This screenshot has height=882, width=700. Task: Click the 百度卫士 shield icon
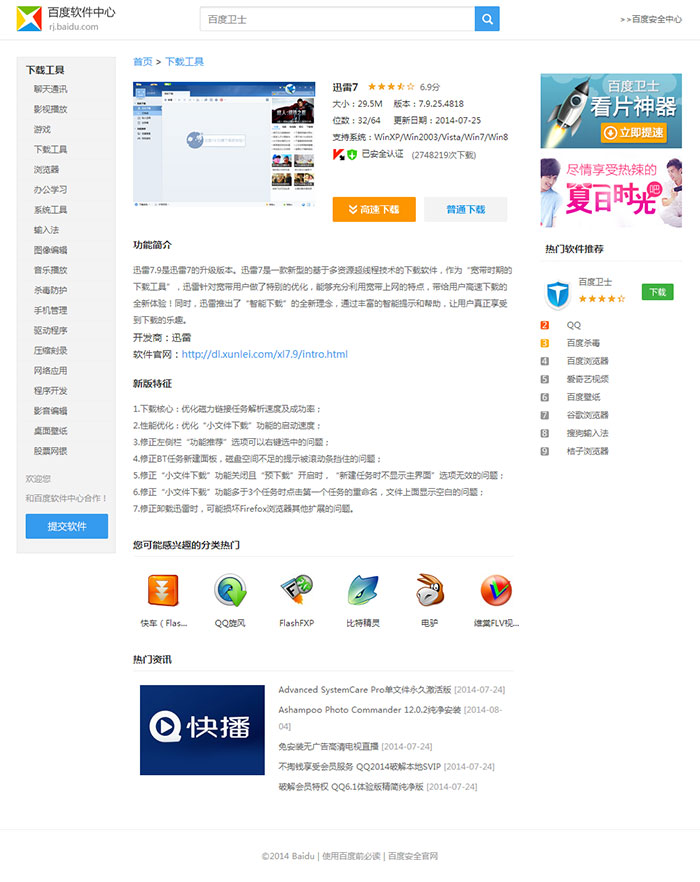pos(558,294)
